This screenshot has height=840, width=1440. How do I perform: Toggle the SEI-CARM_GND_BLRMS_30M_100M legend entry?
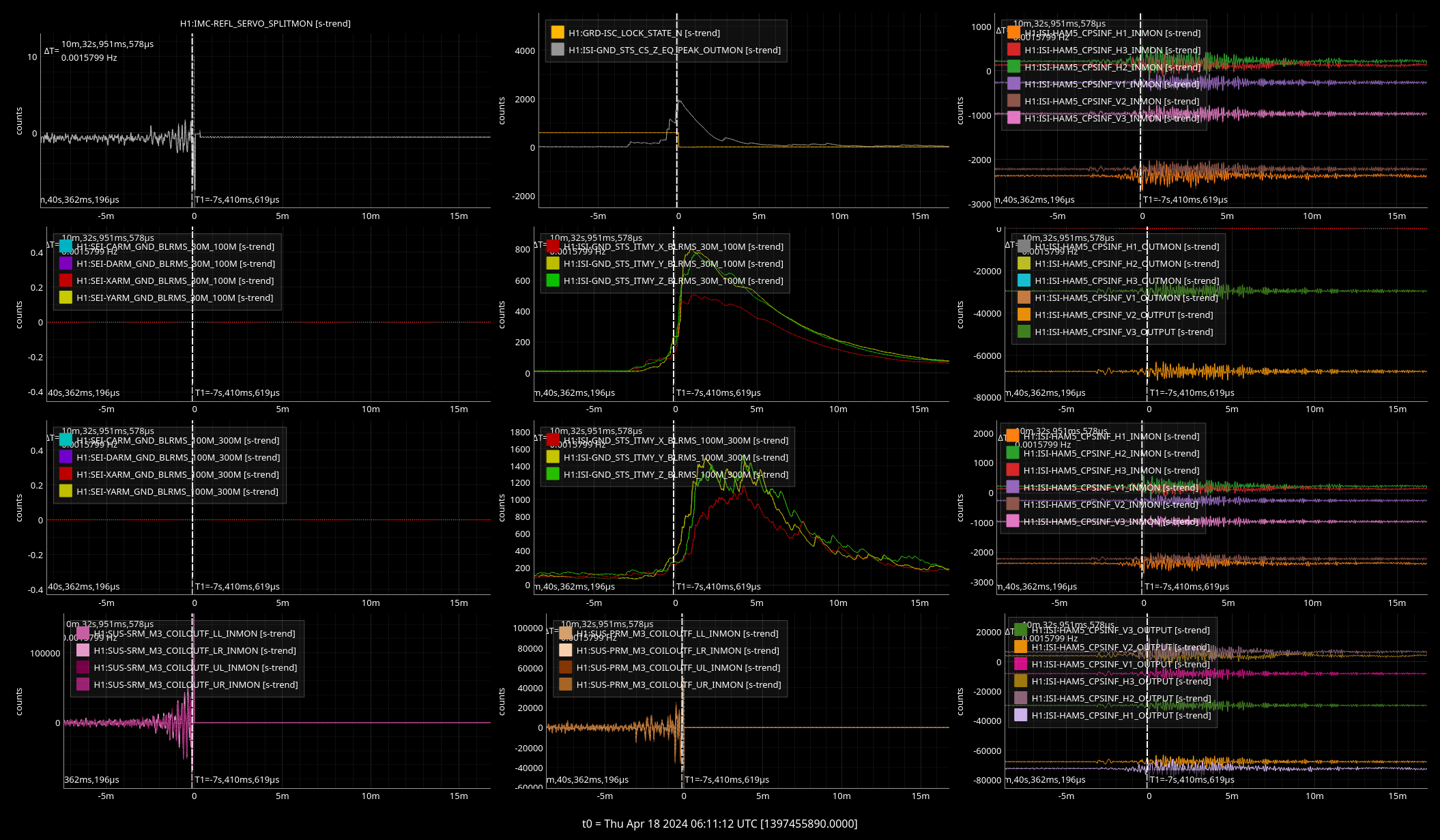(x=167, y=246)
